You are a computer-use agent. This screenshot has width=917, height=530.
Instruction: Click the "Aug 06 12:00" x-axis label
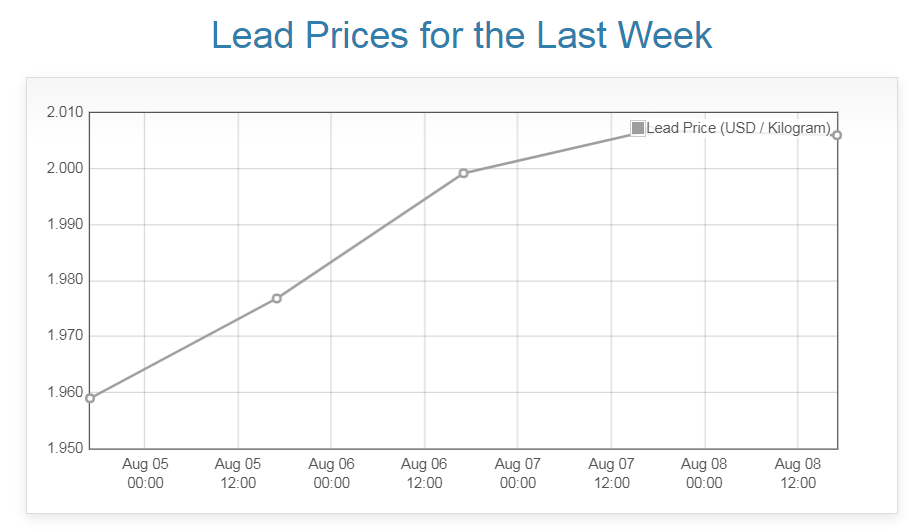click(x=424, y=473)
